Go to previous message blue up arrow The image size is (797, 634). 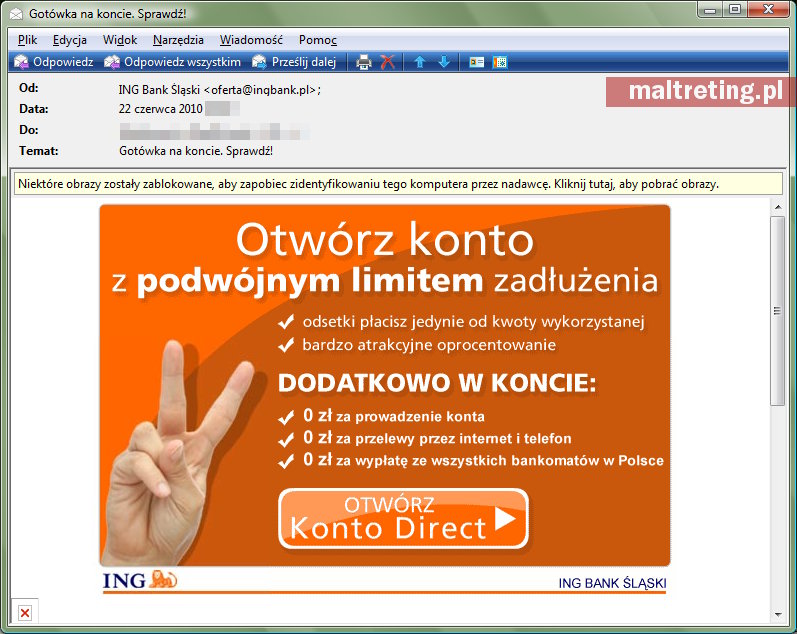[x=419, y=62]
